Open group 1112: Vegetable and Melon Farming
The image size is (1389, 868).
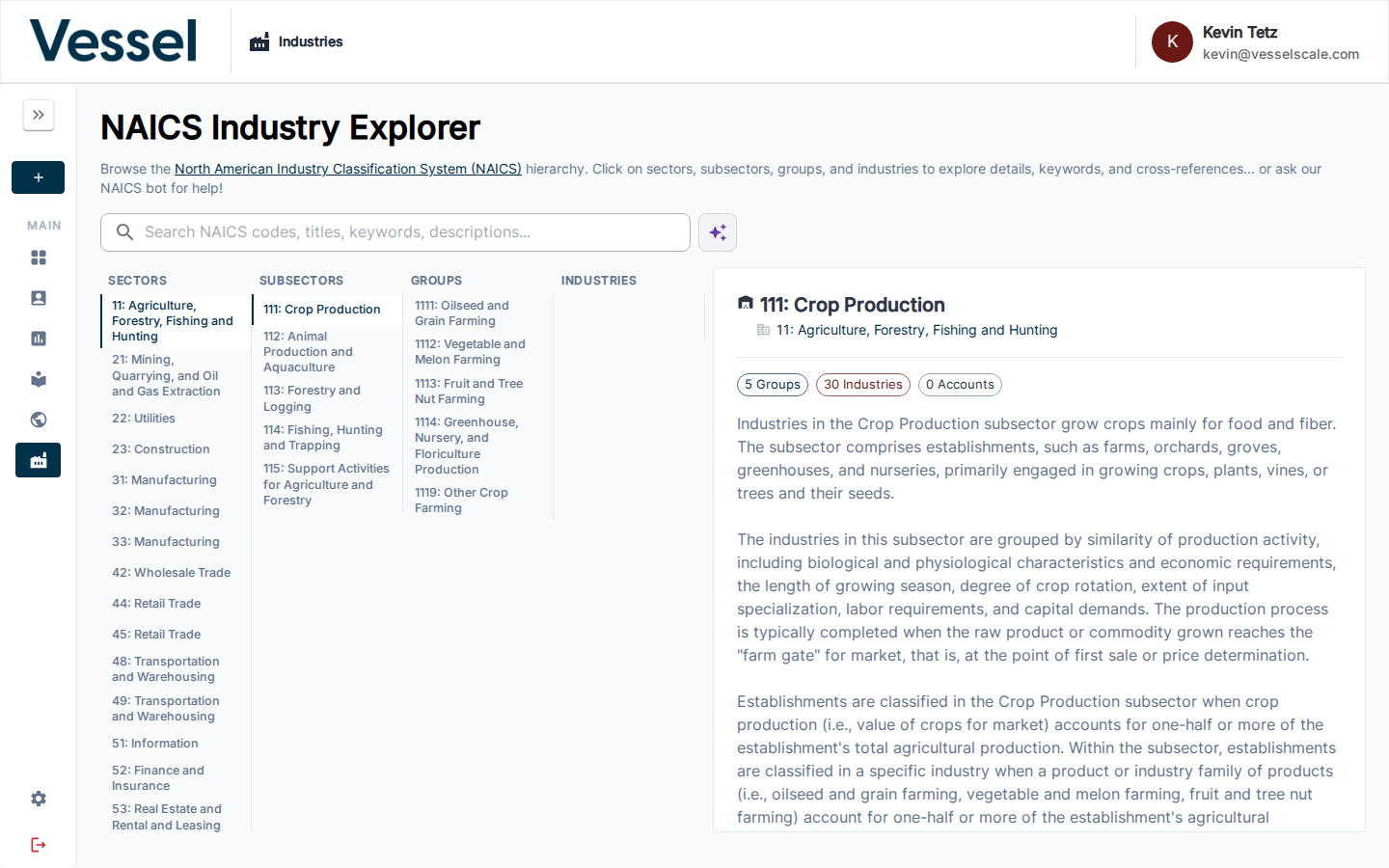coord(477,352)
